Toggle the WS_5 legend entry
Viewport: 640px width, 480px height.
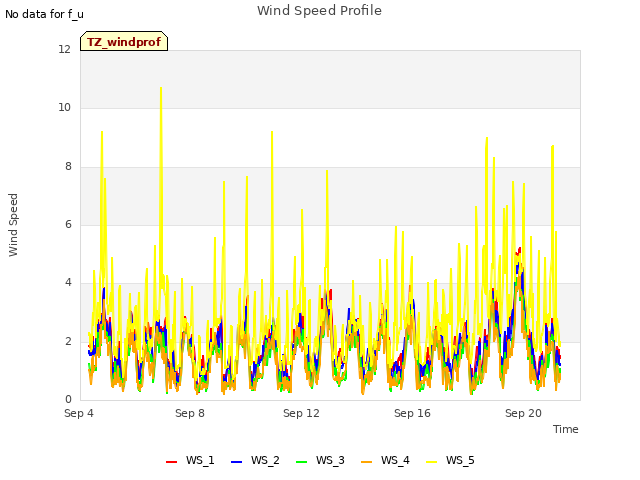pos(450,460)
